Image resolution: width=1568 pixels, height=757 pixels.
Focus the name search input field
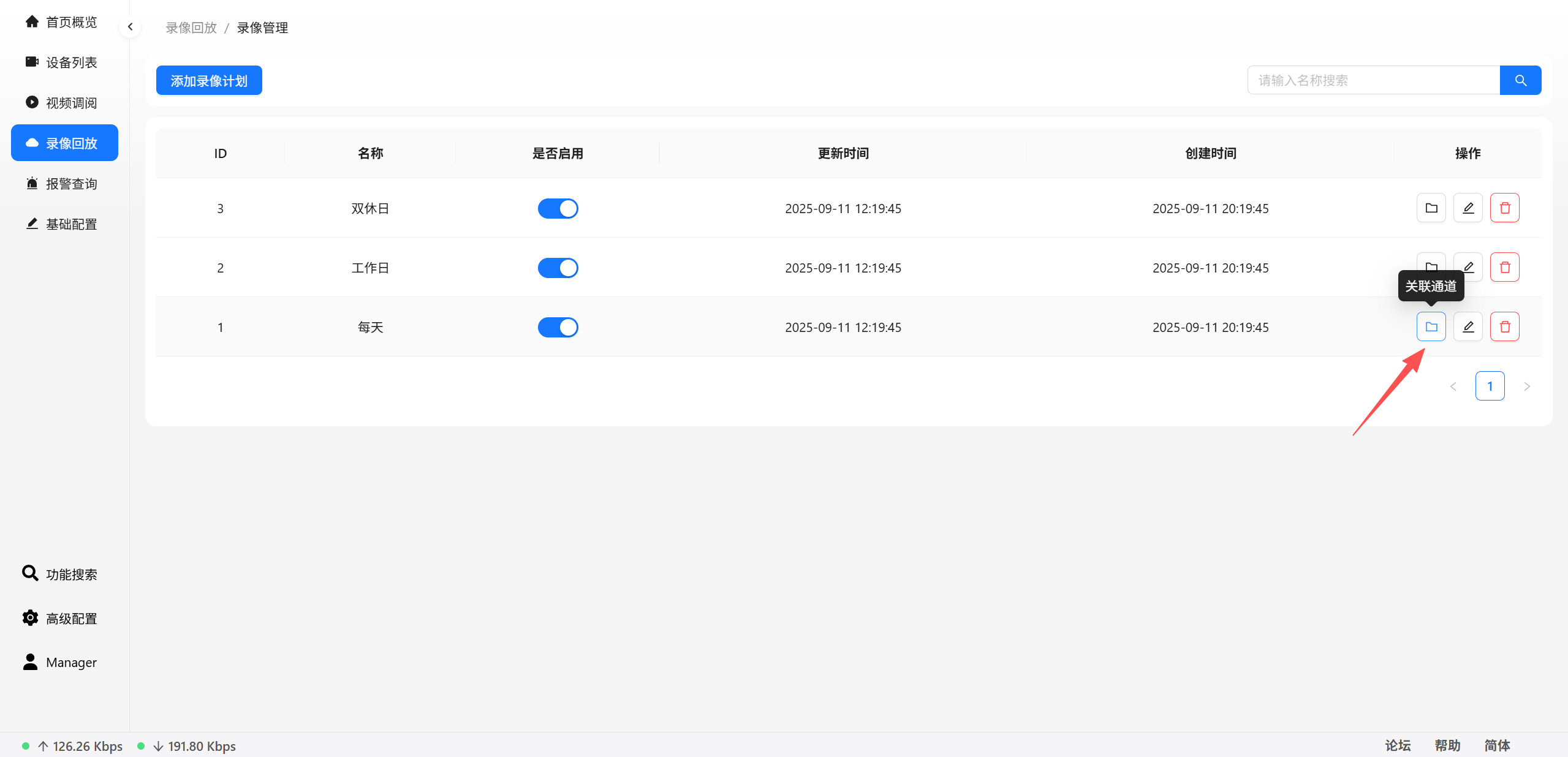(x=1373, y=80)
